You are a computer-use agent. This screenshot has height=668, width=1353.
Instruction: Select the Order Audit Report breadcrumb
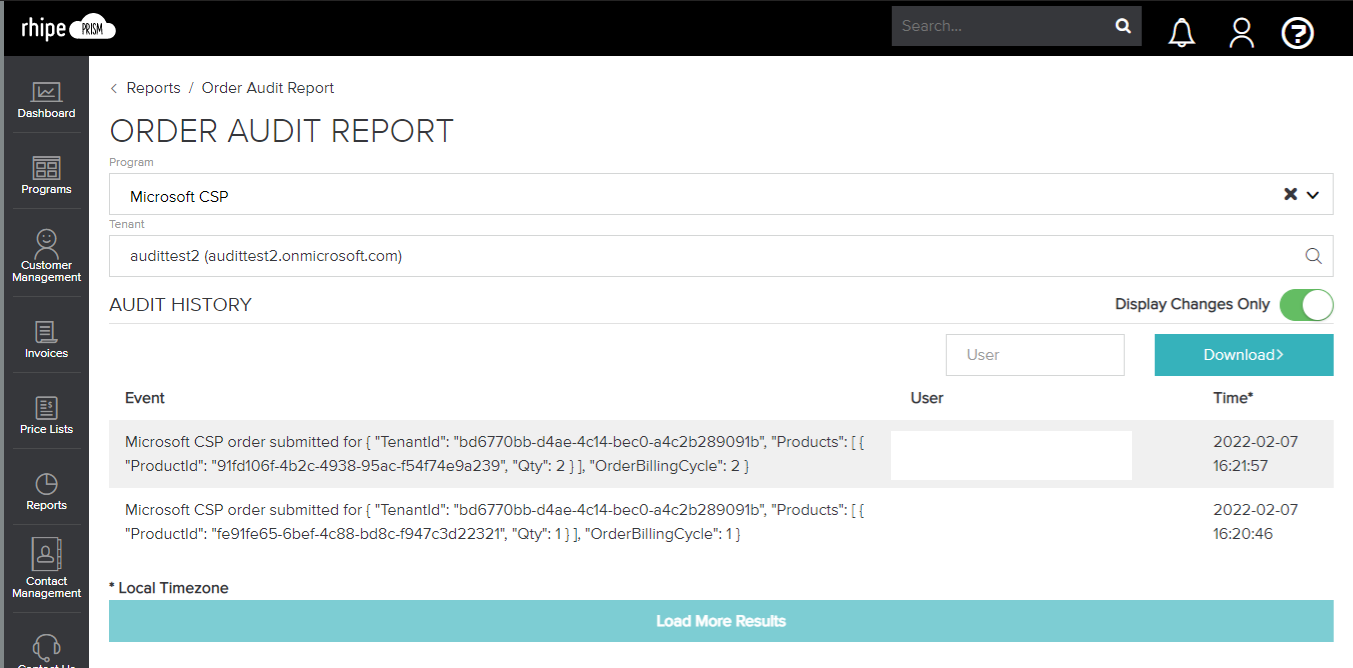267,87
